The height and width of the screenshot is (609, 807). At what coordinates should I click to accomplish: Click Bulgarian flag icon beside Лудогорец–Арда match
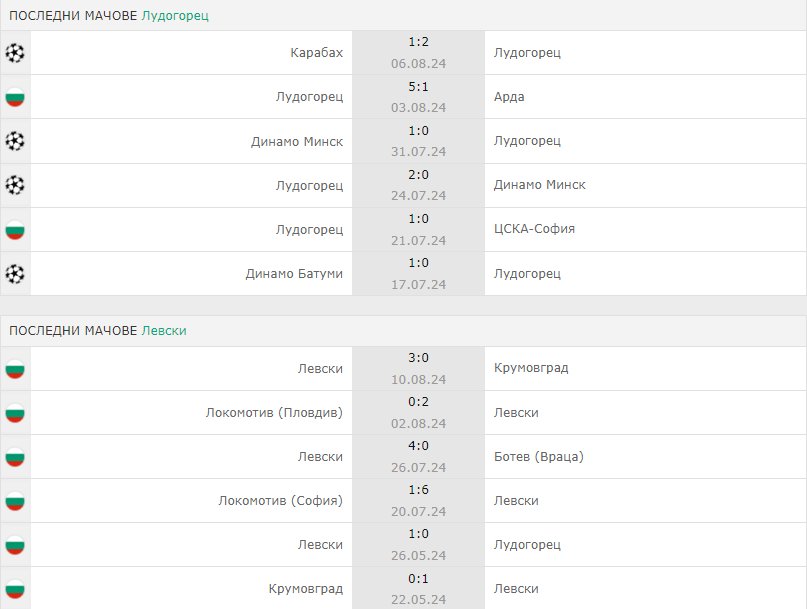pos(15,97)
